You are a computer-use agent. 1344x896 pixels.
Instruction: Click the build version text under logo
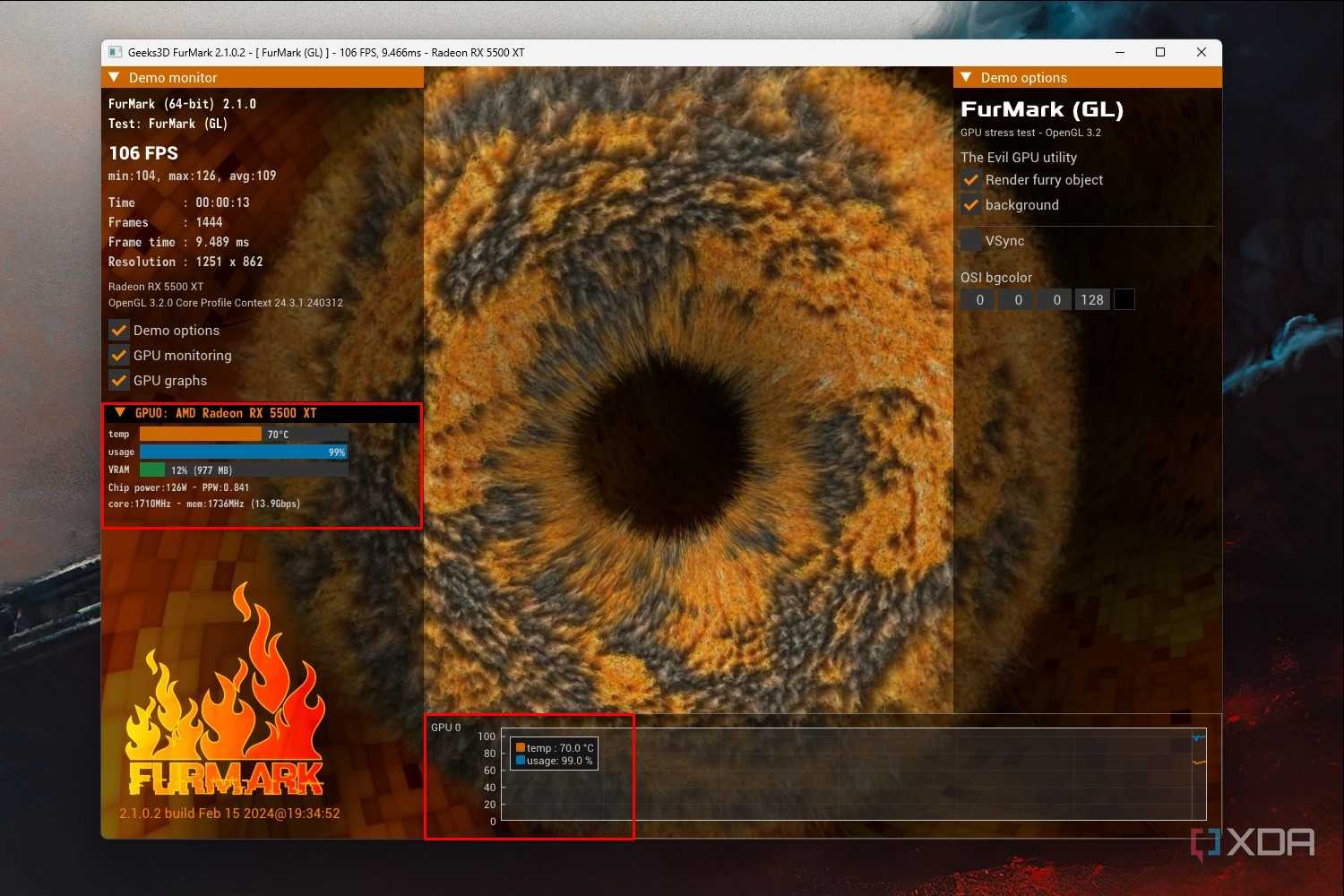coord(229,814)
